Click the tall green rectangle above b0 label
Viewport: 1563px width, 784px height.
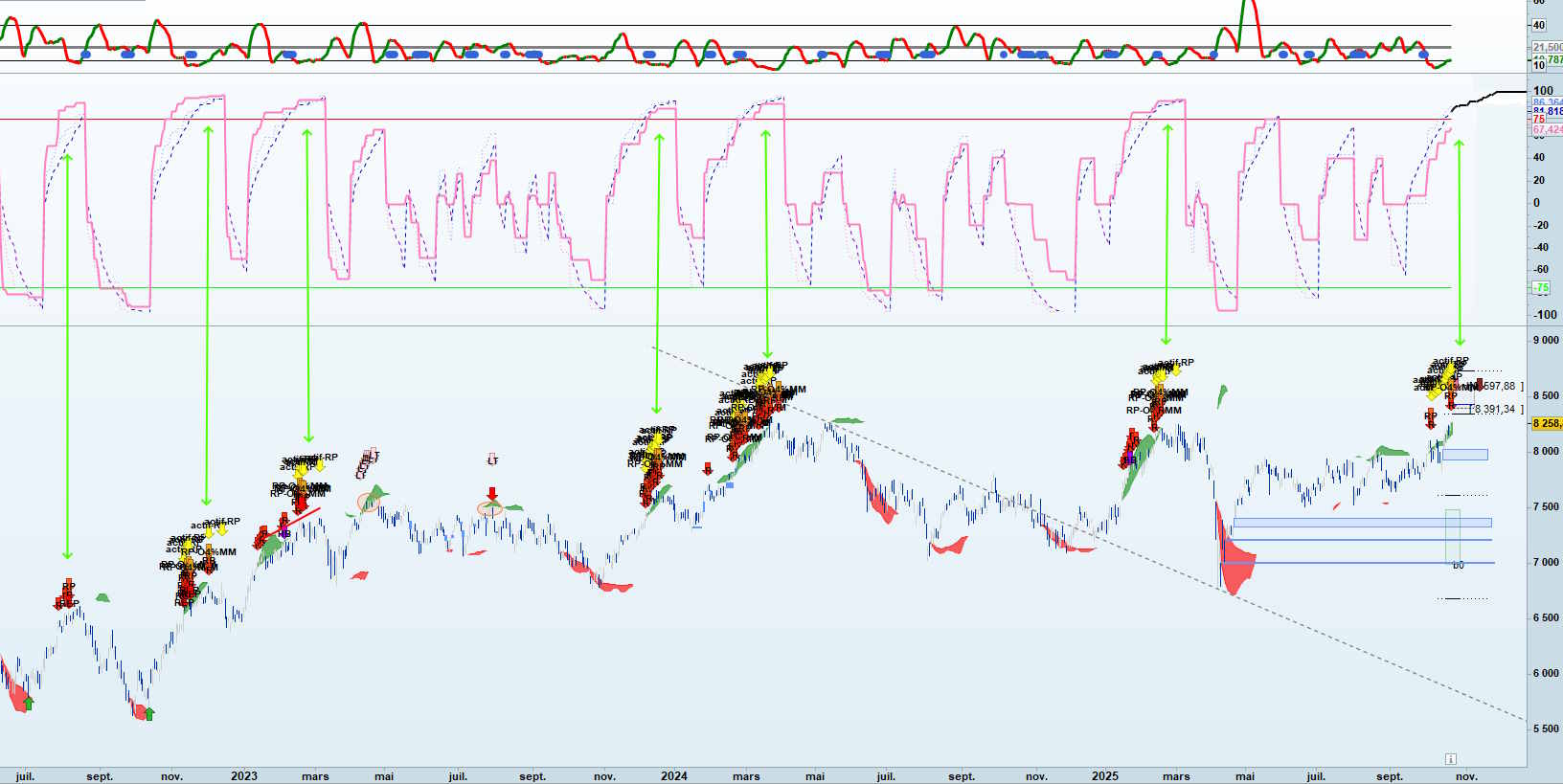point(1452,536)
